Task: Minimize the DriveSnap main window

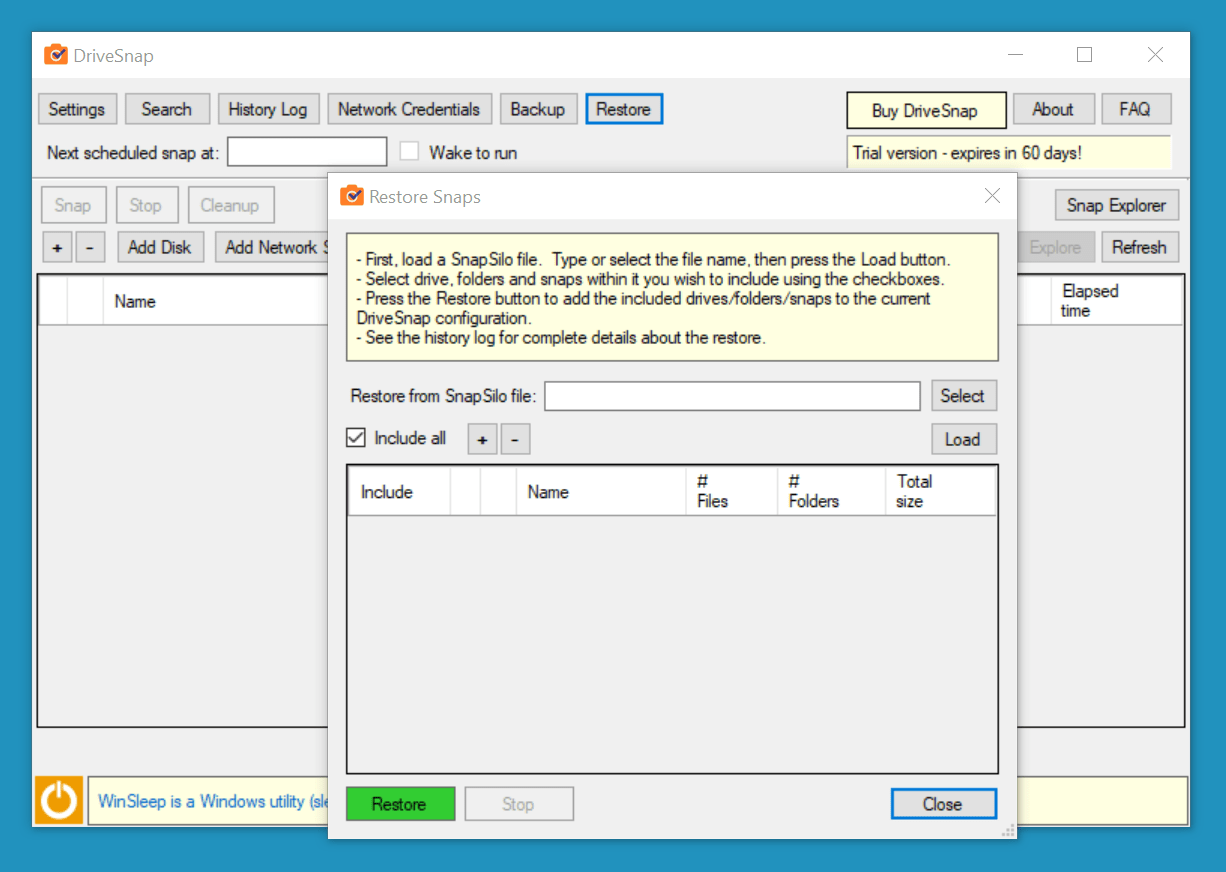Action: coord(1015,55)
